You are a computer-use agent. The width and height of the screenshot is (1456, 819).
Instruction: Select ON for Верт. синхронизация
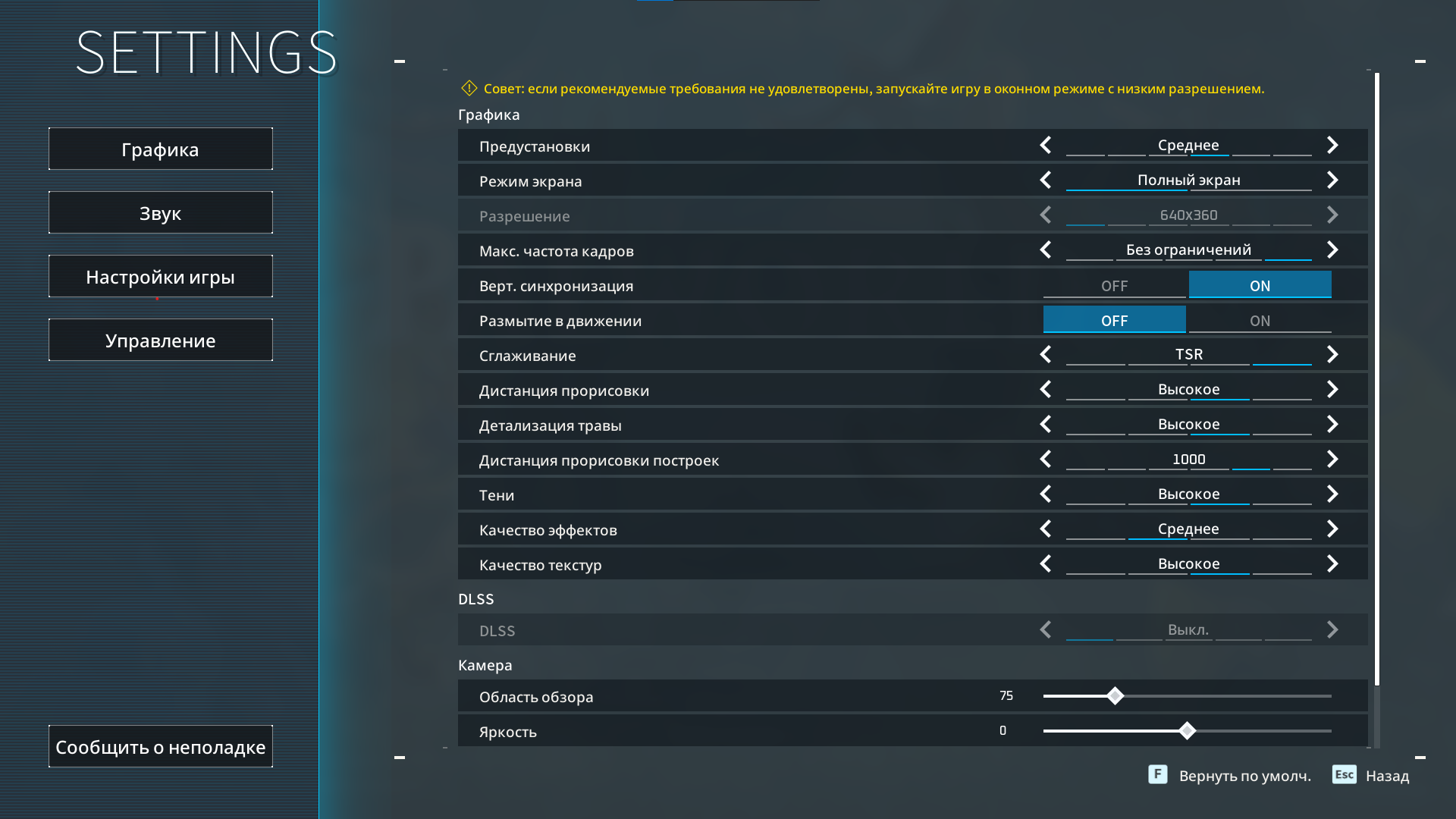click(1260, 285)
